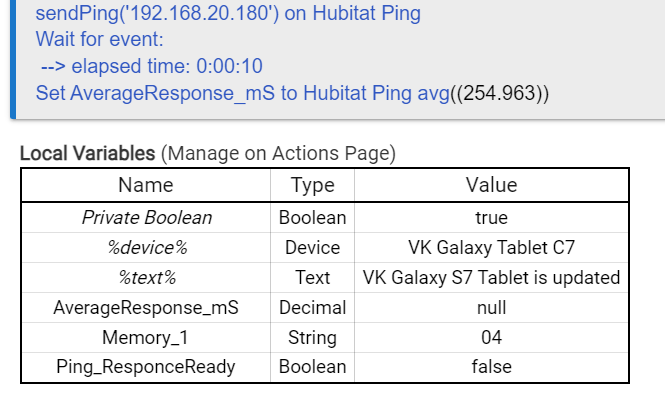Click the null value of AverageResponse_mS
The height and width of the screenshot is (394, 665).
click(x=492, y=308)
